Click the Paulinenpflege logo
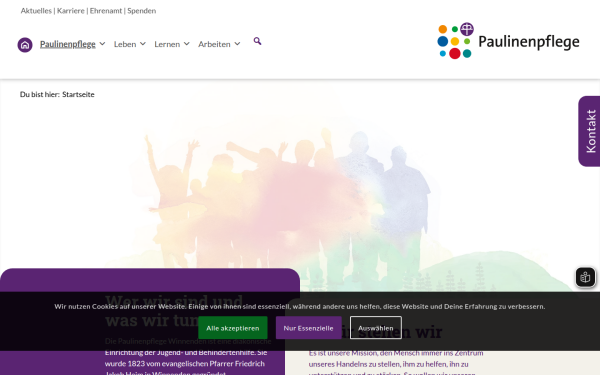 (508, 41)
